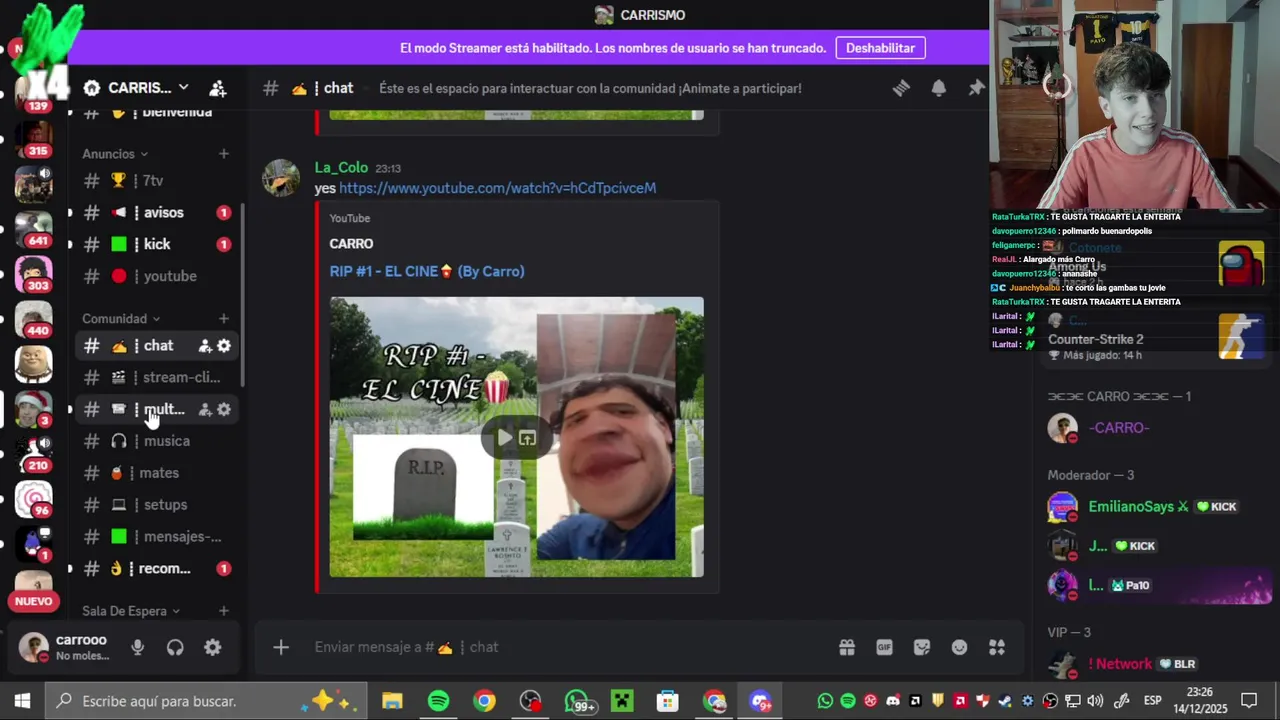Open the avisos channel

[x=157, y=213]
